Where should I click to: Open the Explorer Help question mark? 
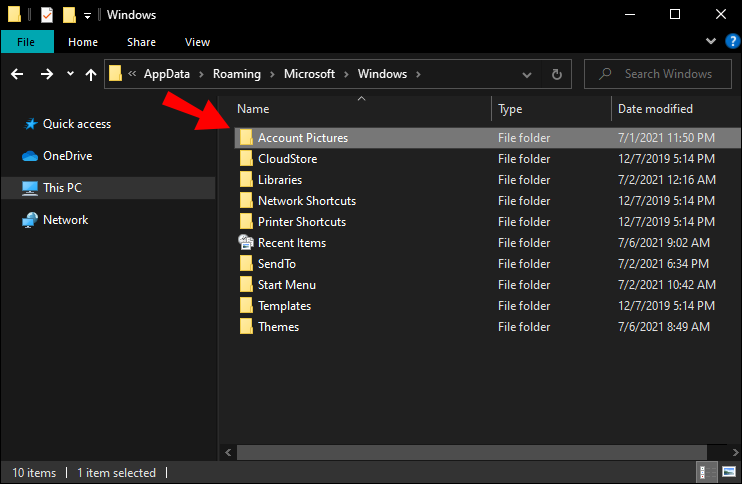(729, 42)
